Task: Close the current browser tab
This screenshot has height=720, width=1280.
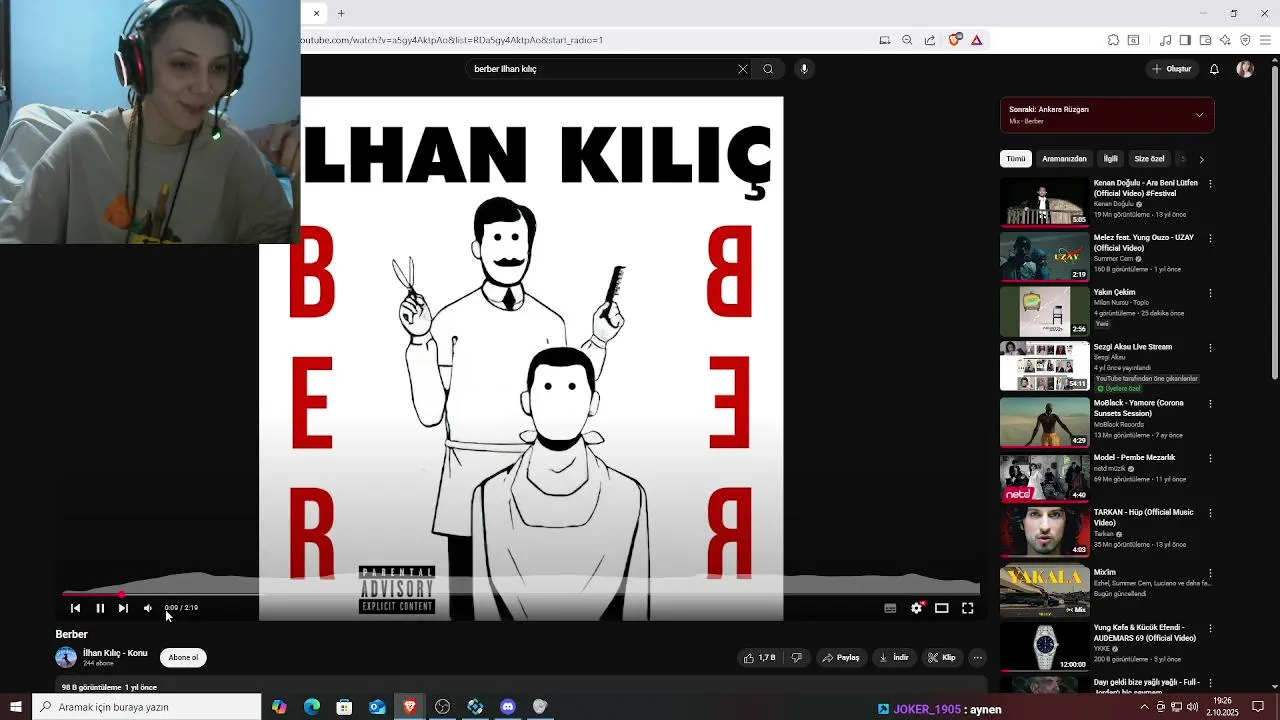Action: [316, 13]
